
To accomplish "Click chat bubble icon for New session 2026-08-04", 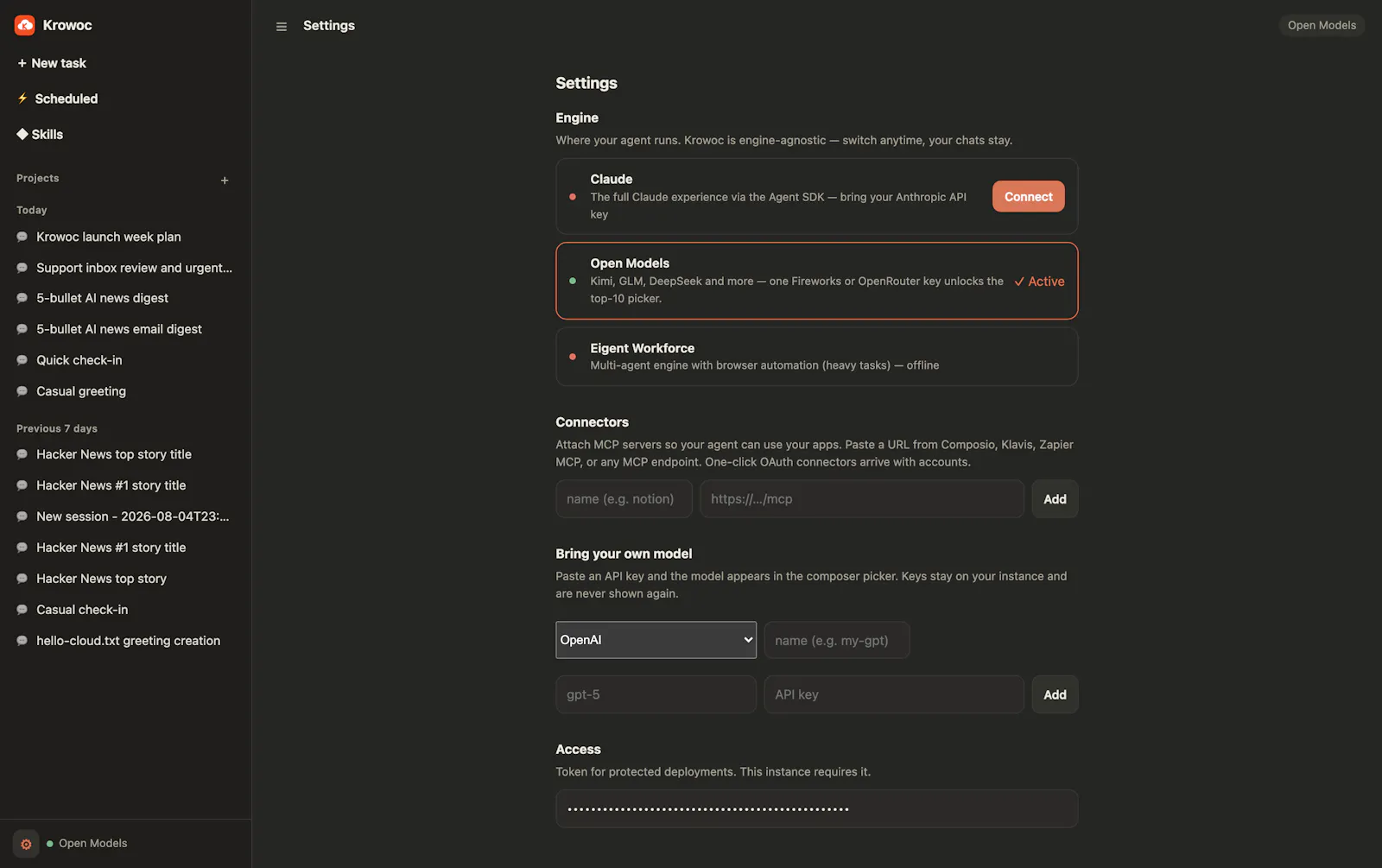I will coord(22,516).
